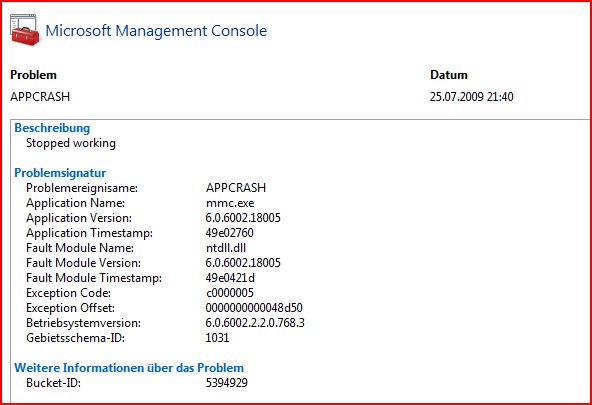Select the Bucket-ID label
The image size is (592, 405).
click(x=53, y=383)
